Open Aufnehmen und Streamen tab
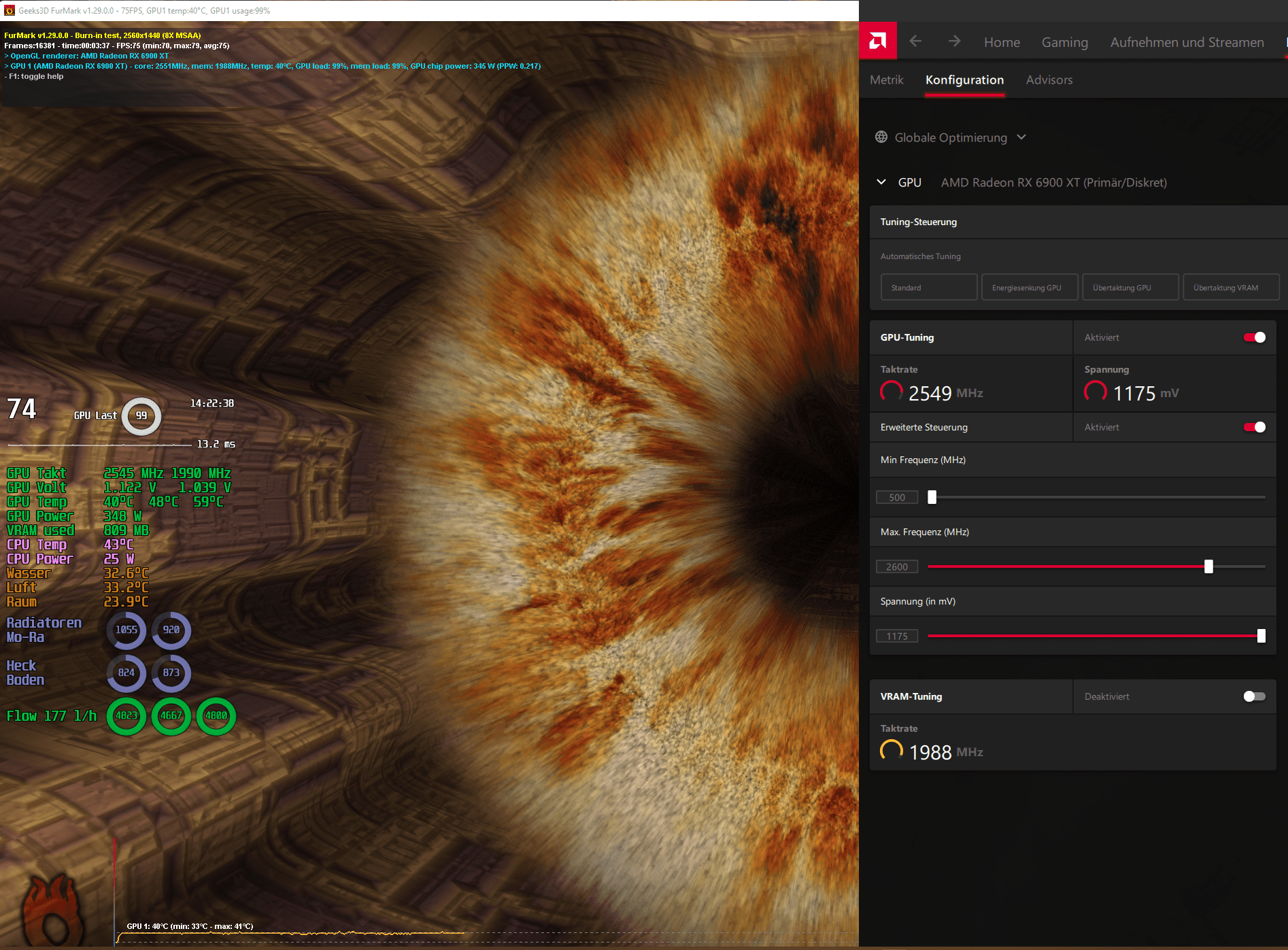Screen dimensions: 1288x950 1187,42
